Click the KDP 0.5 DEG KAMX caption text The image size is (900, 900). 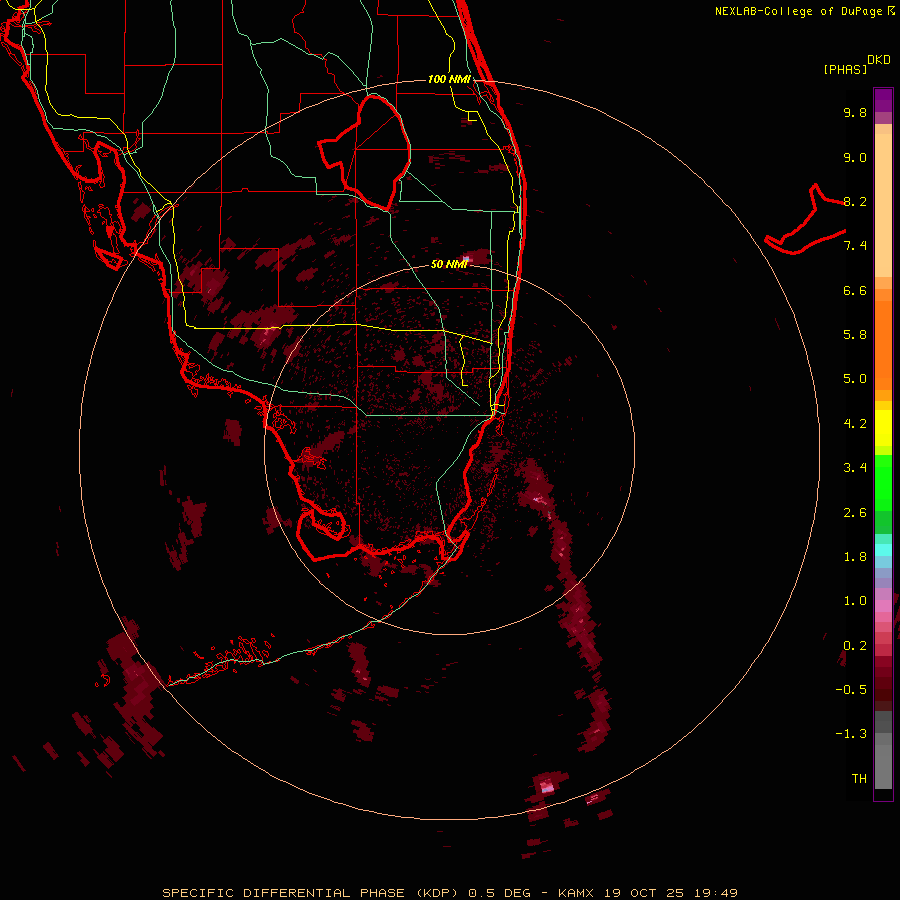(x=450, y=893)
